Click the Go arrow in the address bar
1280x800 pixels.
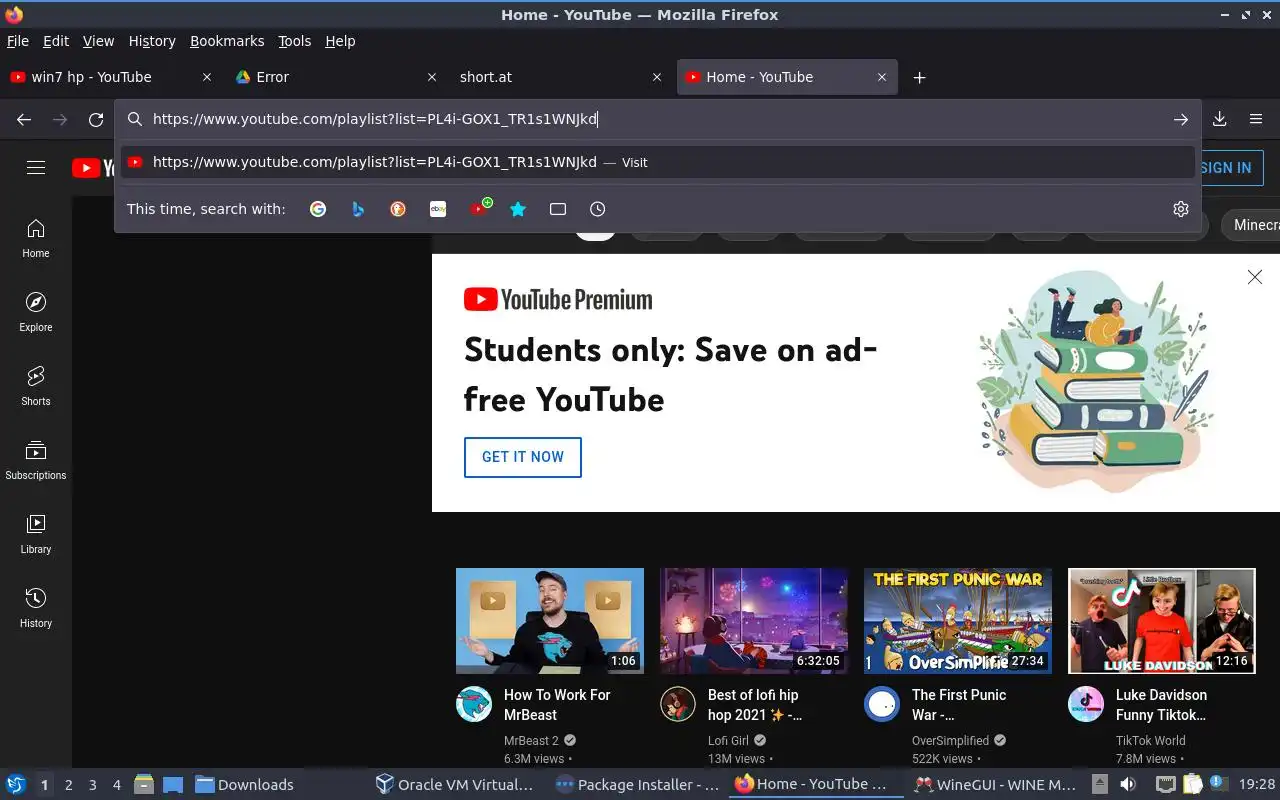click(x=1181, y=119)
